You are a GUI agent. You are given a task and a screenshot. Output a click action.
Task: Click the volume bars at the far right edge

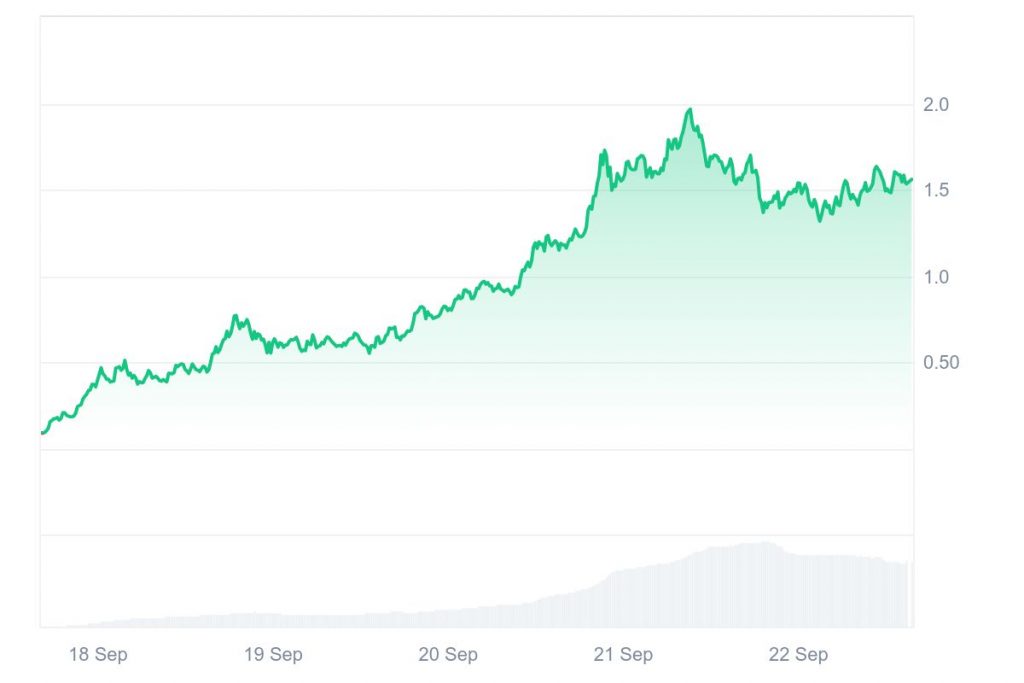tap(906, 595)
